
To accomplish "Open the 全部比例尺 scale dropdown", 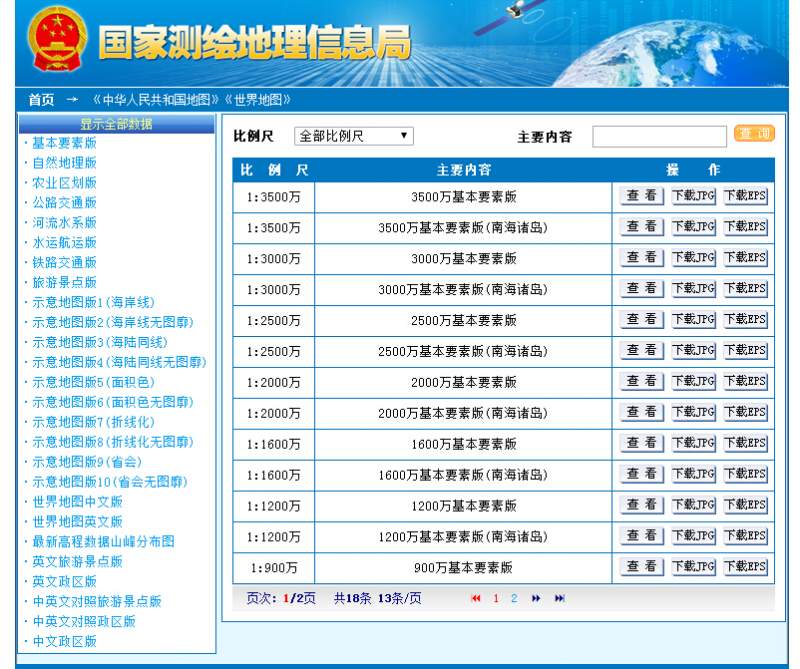I will tap(354, 136).
